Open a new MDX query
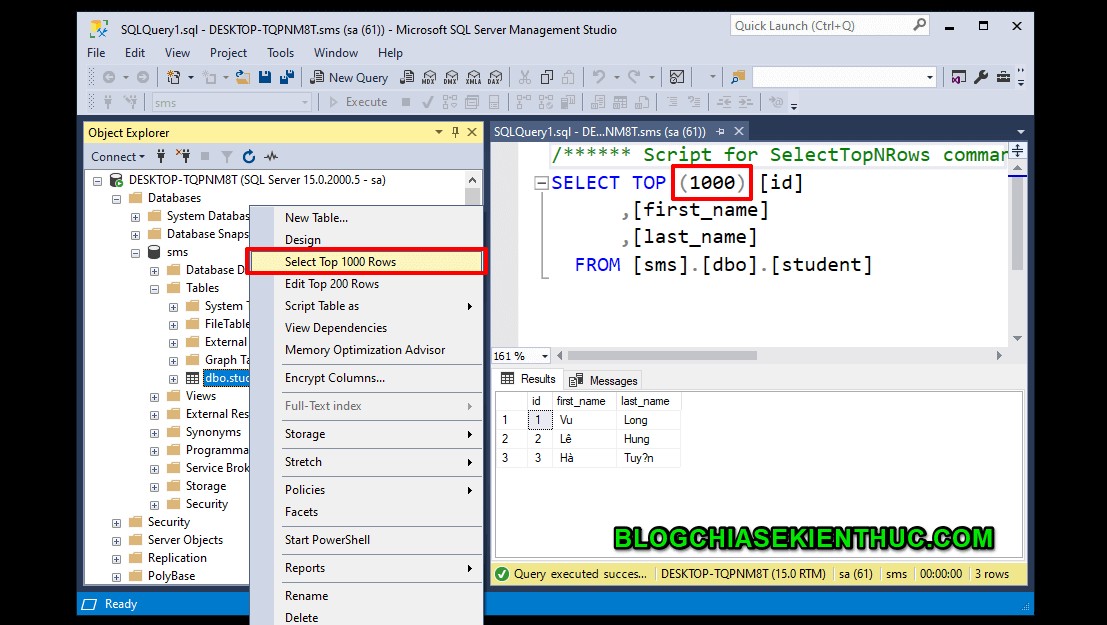1107x625 pixels. pyautogui.click(x=429, y=77)
